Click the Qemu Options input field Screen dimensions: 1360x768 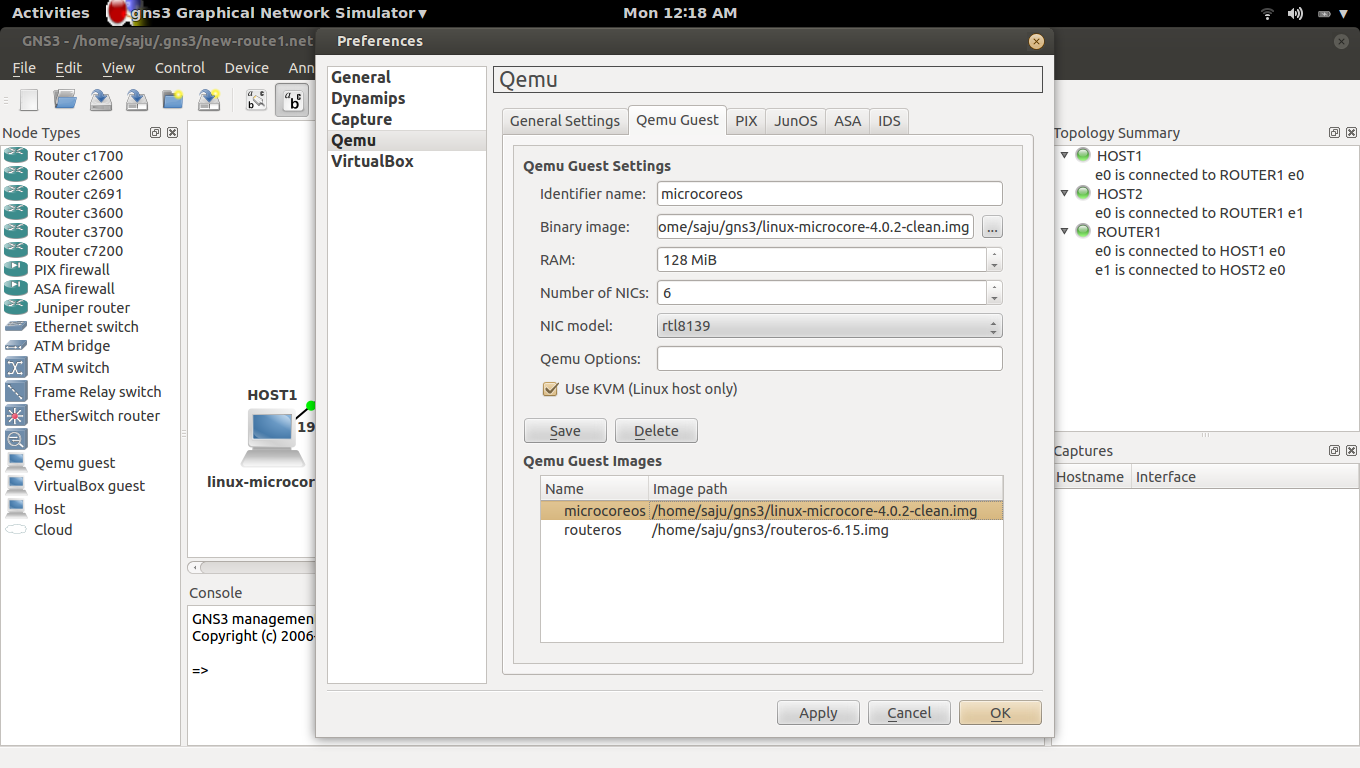(x=829, y=359)
